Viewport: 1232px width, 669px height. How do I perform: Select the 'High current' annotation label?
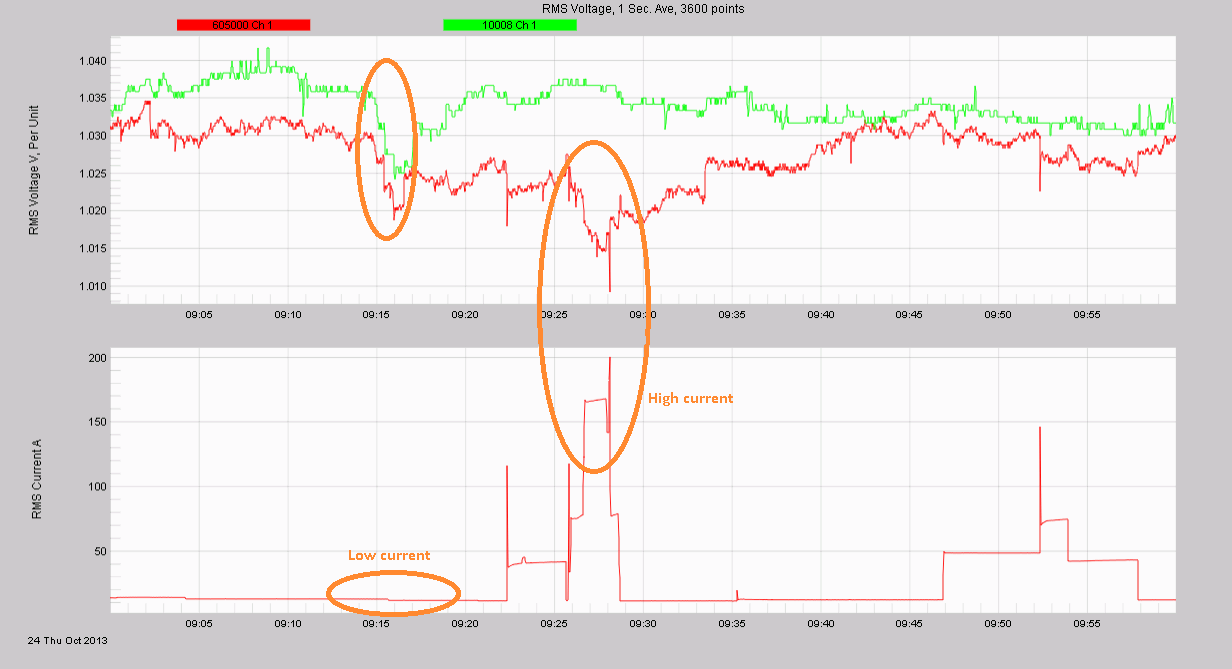click(x=690, y=398)
